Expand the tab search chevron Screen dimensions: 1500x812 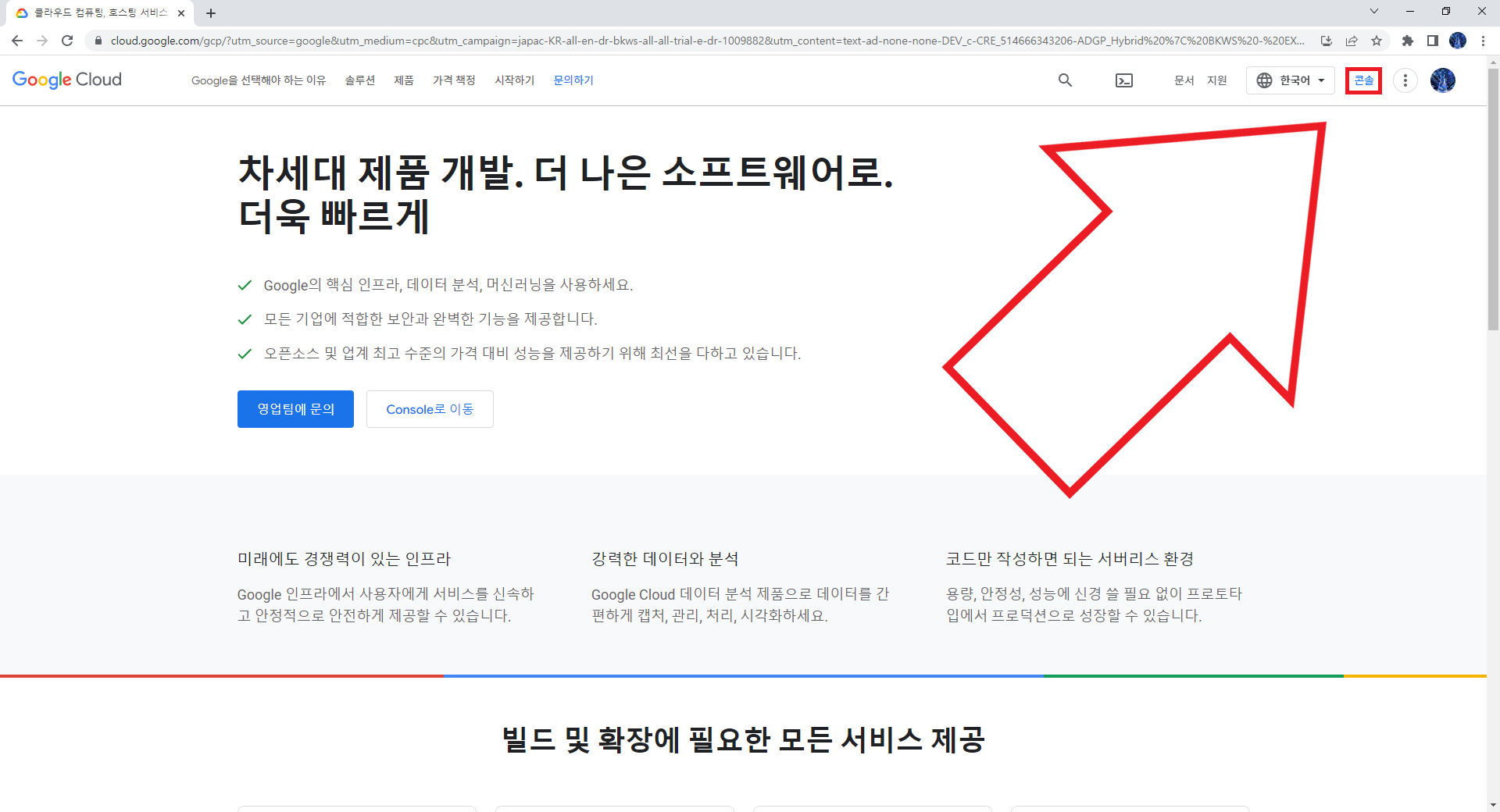coord(1374,11)
